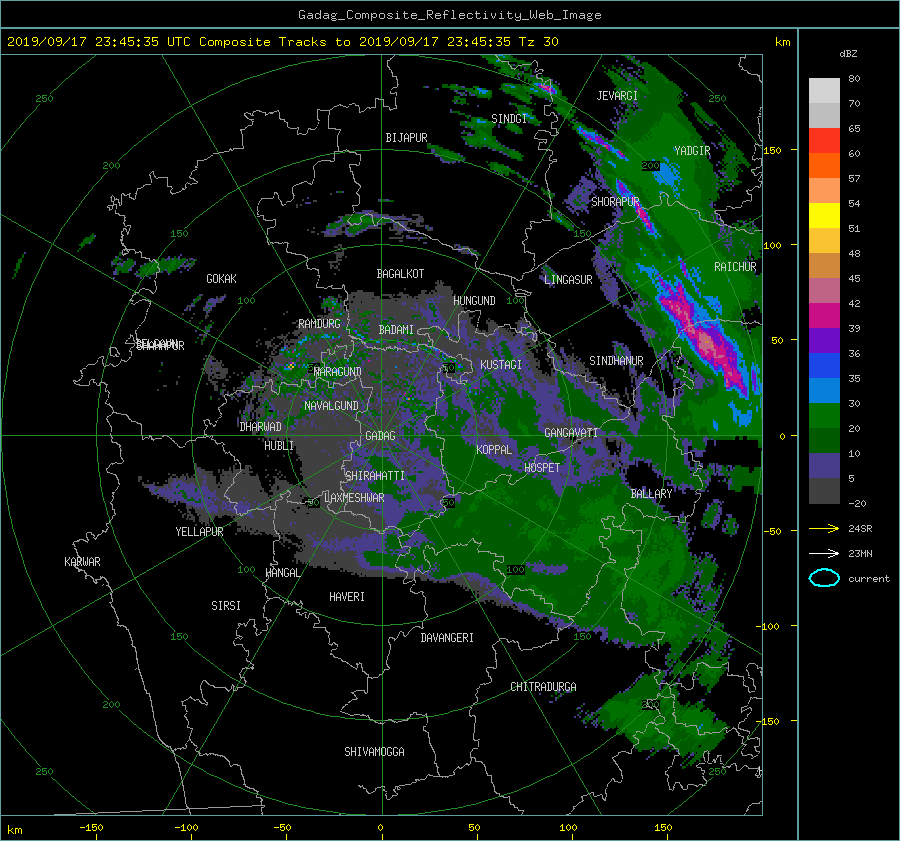This screenshot has height=841, width=900.
Task: Click the red 60-65 dBZ color swatch
Action: pos(824,141)
